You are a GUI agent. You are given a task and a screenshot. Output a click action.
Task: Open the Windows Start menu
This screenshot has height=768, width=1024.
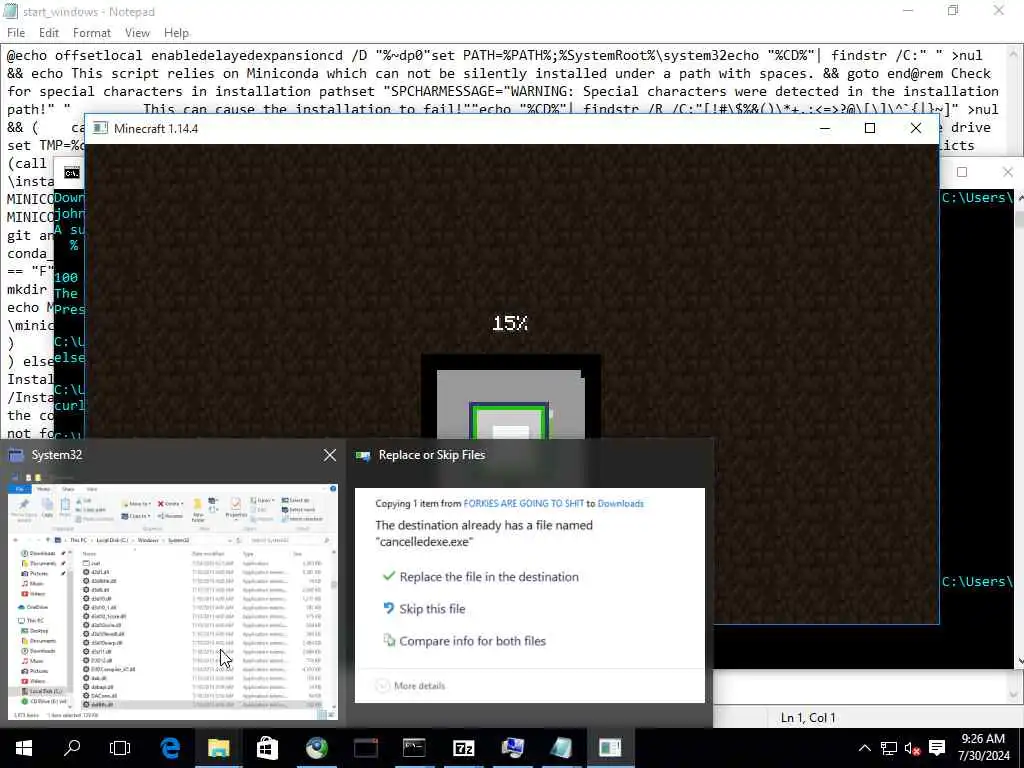[x=24, y=748]
